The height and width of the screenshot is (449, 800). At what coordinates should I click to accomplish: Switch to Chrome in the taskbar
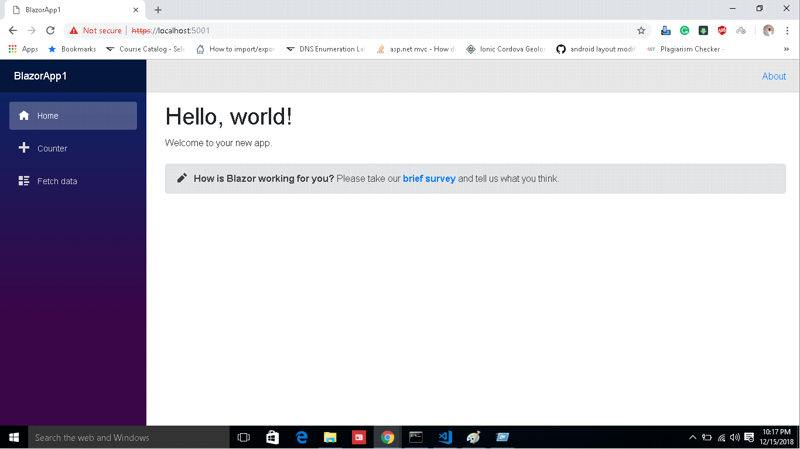click(x=387, y=437)
